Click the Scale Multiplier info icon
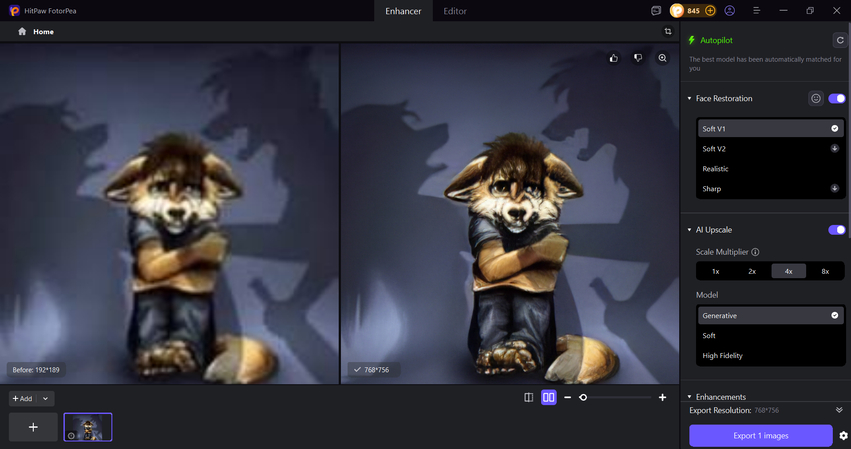 pos(755,252)
